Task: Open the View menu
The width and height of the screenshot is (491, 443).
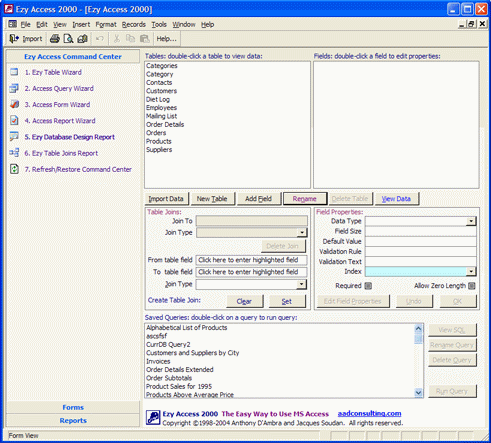Action: [x=60, y=25]
